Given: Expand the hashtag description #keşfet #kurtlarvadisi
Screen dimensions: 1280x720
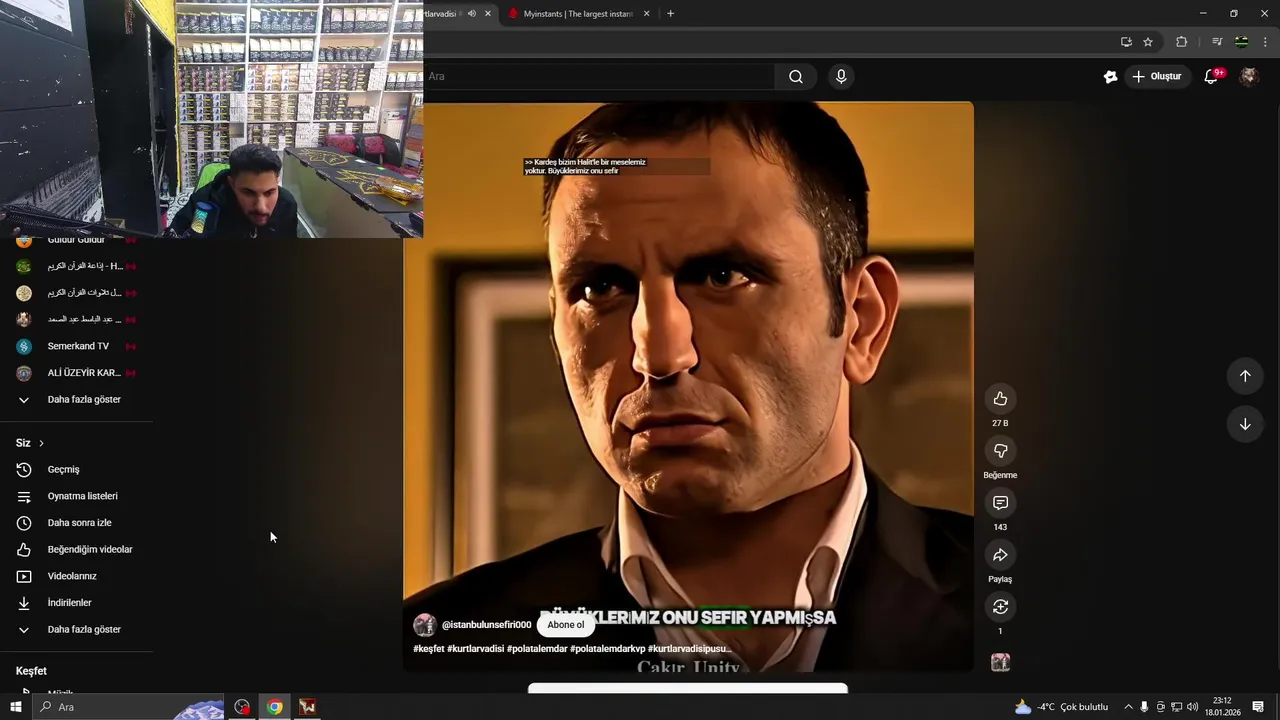Looking at the screenshot, I should tap(572, 649).
